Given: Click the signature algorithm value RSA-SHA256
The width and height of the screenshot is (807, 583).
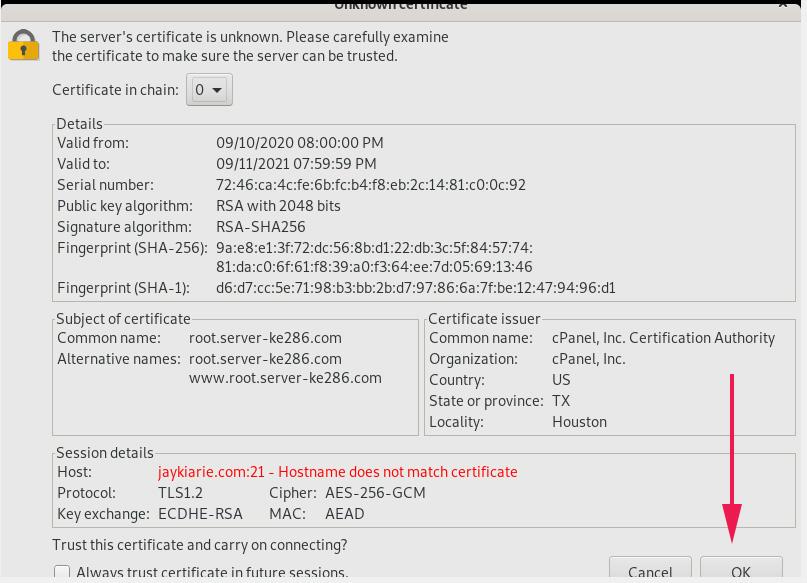Looking at the screenshot, I should pos(260,227).
